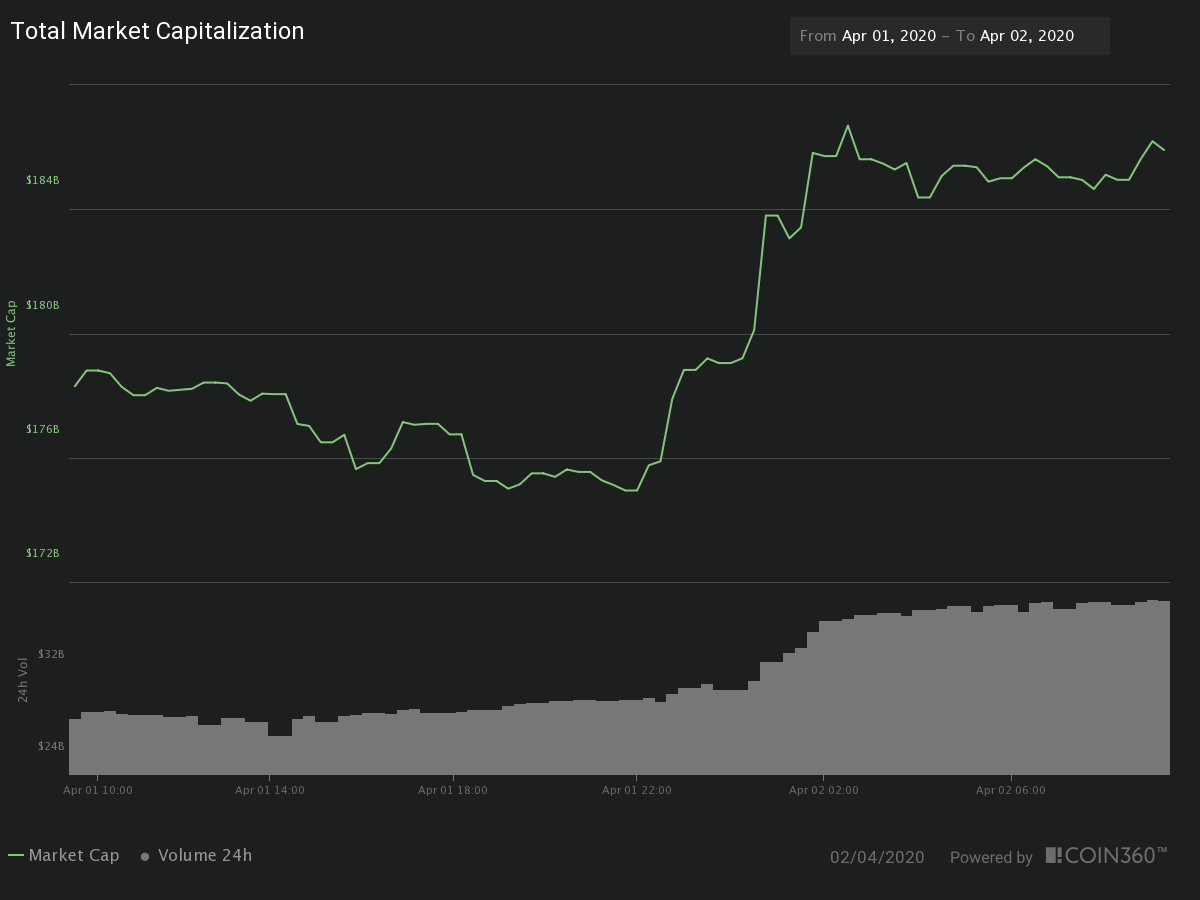Click the Apr 02 02:00 time marker
Viewport: 1200px width, 900px height.
(823, 790)
